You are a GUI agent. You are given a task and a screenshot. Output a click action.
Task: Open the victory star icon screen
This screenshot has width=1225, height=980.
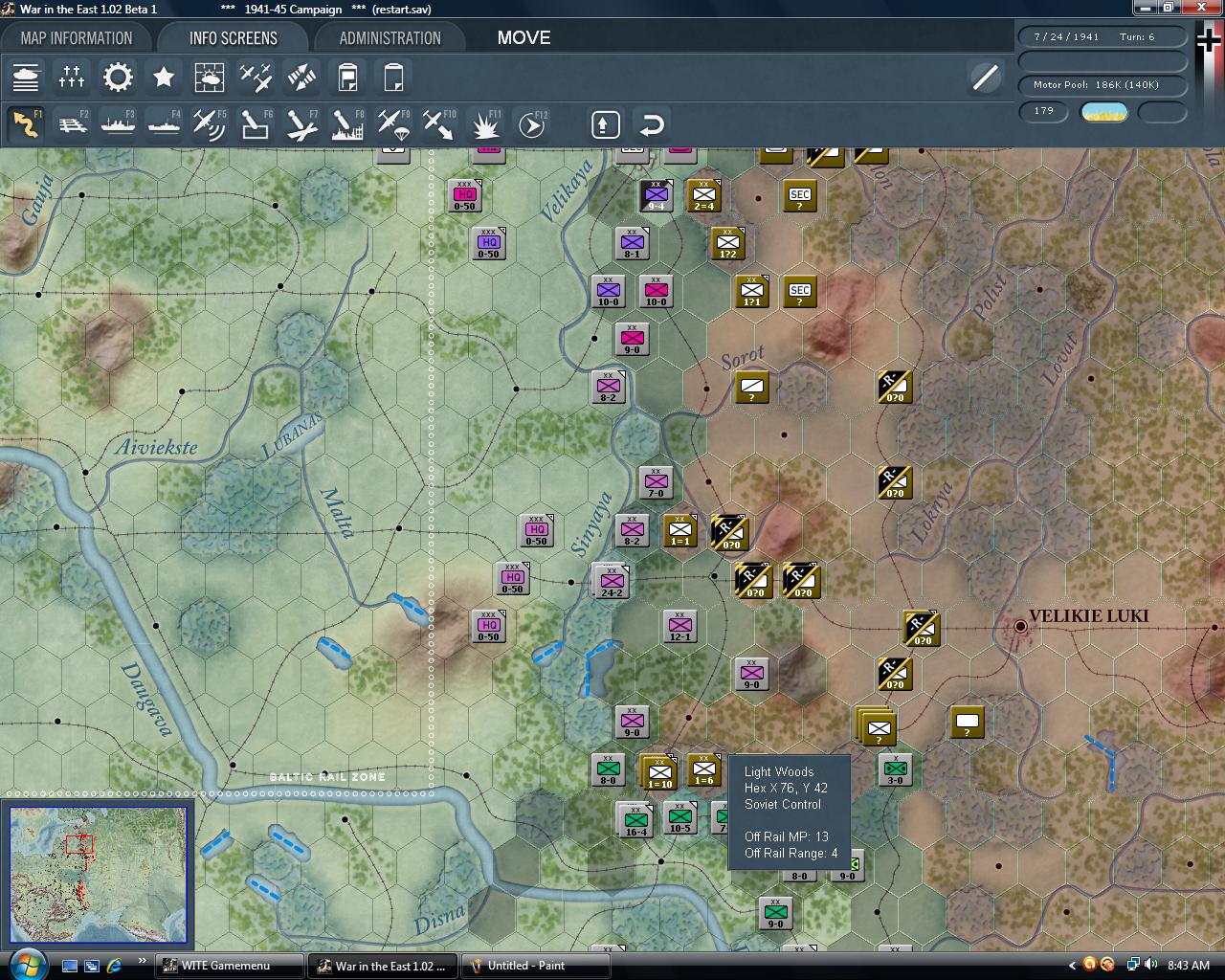164,77
